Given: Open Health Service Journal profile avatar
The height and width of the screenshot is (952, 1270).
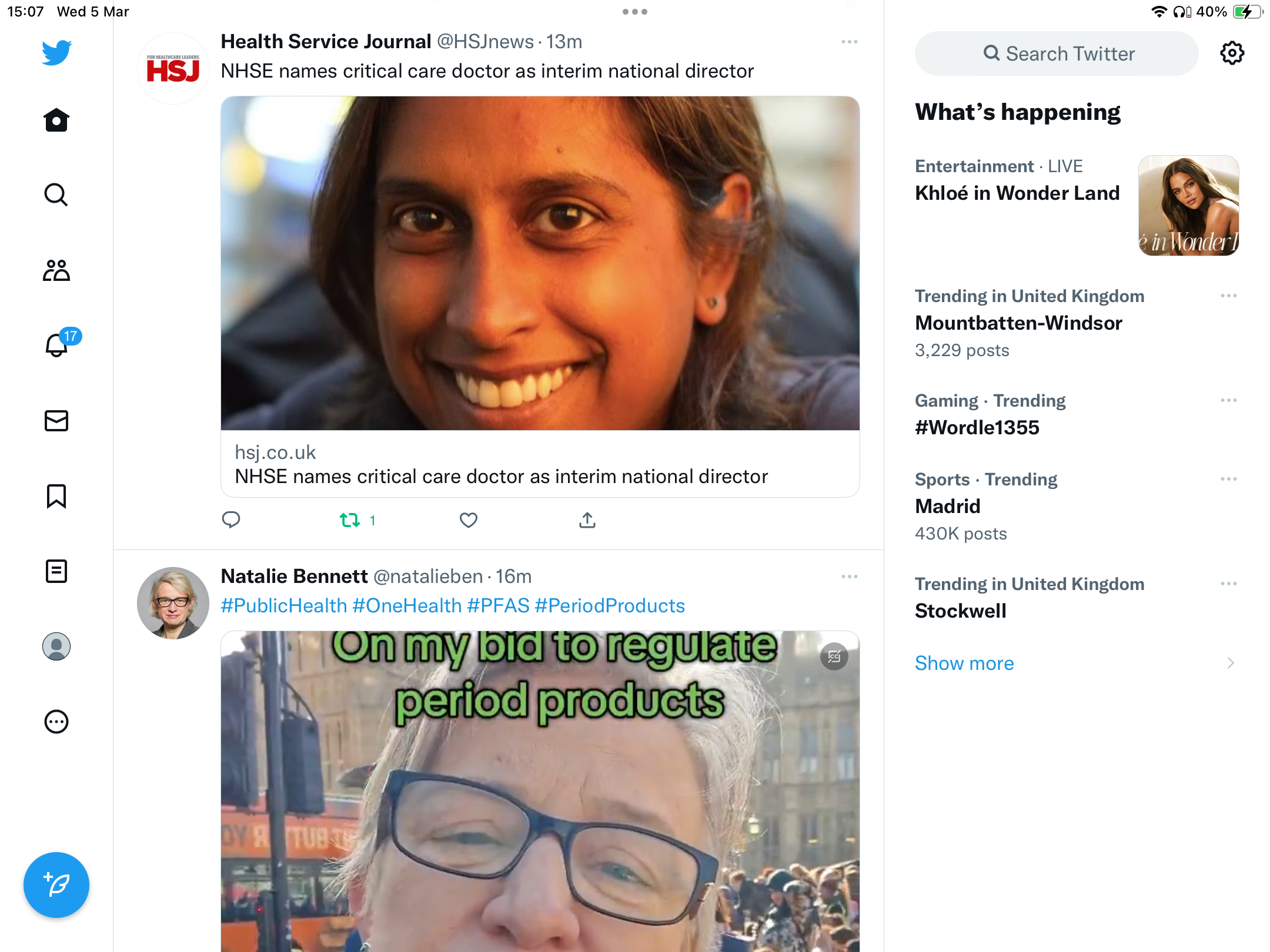Looking at the screenshot, I should coord(173,69).
